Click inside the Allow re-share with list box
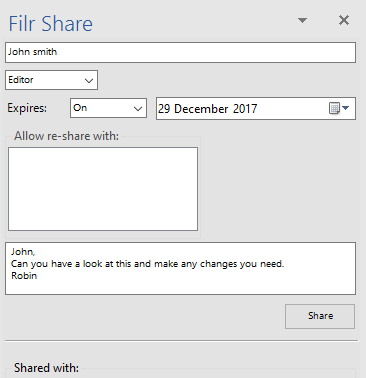The height and width of the screenshot is (378, 366). point(103,189)
